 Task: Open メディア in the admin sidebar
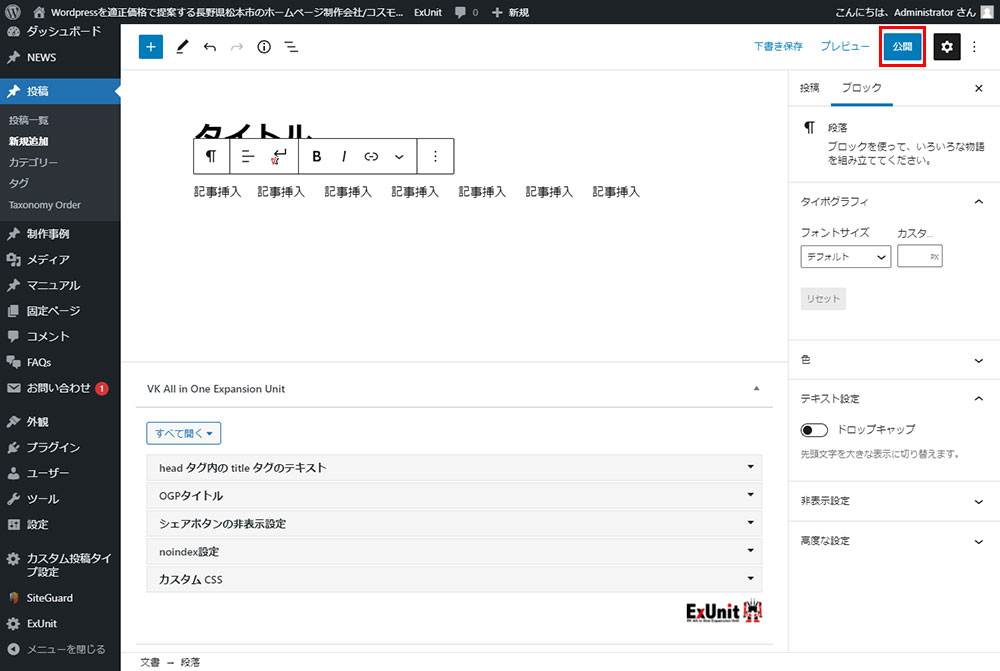(48, 260)
